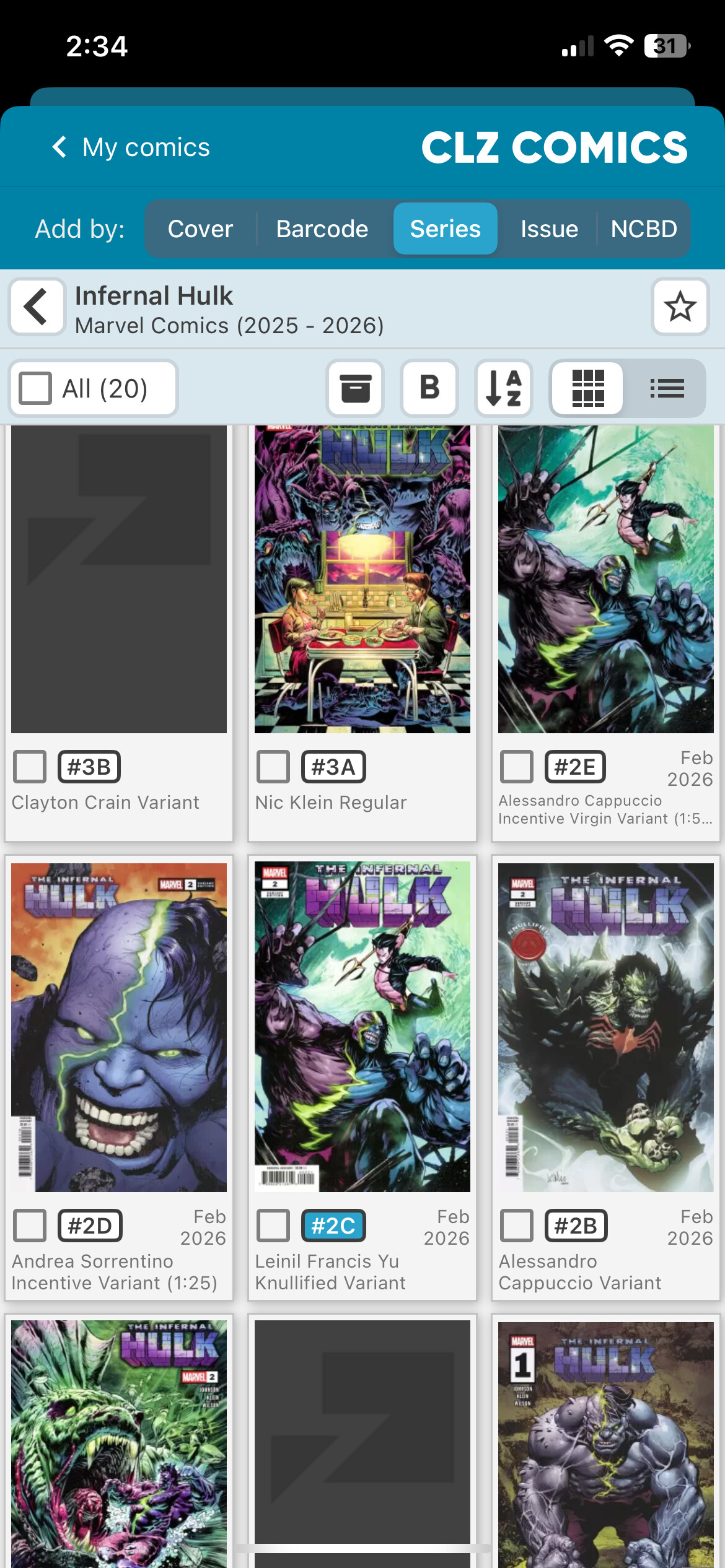Choose the Issue tab
Viewport: 725px width, 1568px height.
pyautogui.click(x=549, y=229)
